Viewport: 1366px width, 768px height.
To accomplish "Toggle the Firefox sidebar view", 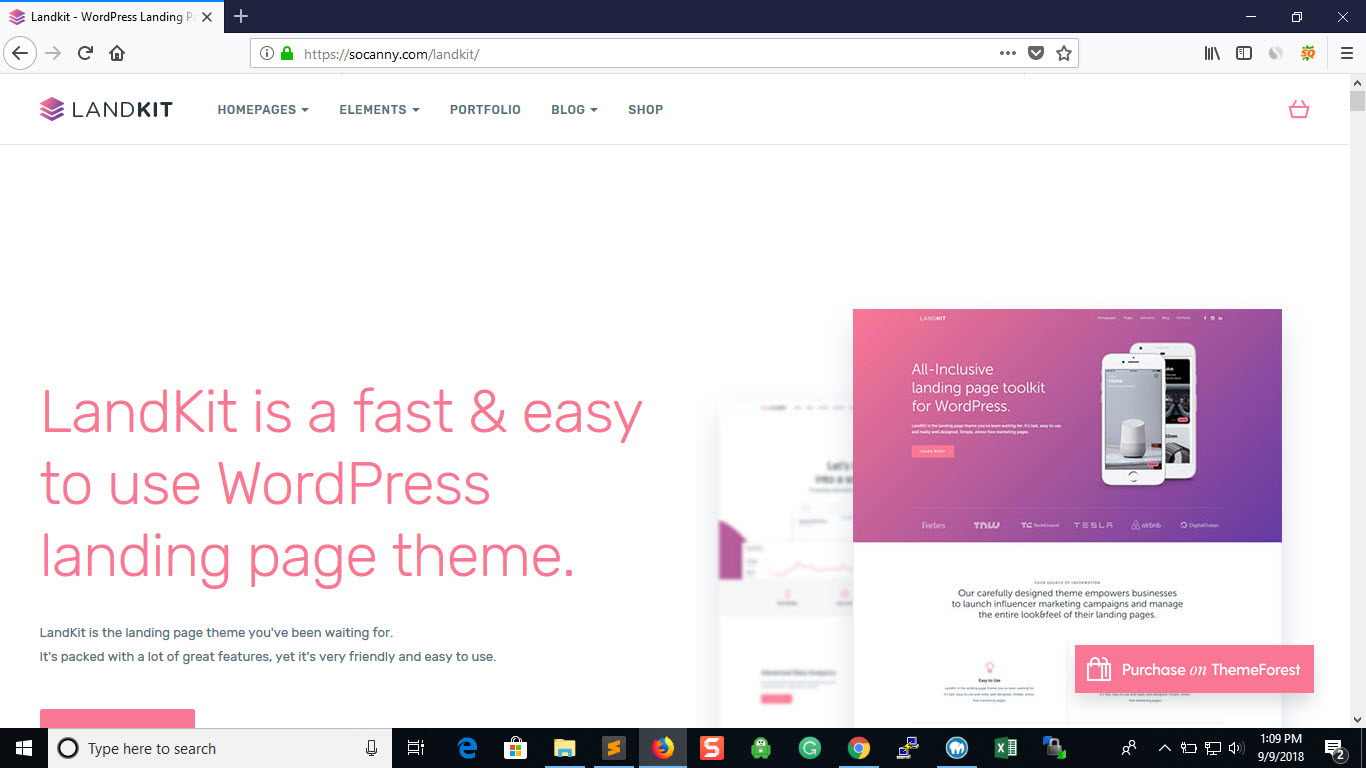I will pyautogui.click(x=1244, y=53).
